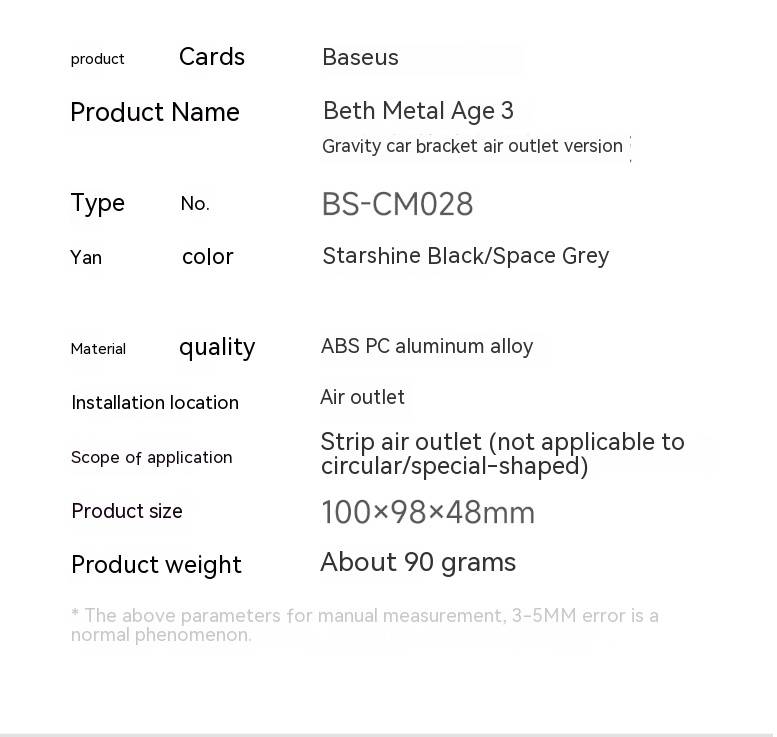Image resolution: width=777 pixels, height=737 pixels.
Task: Click the Beth Metal Age 3 text
Action: point(418,111)
